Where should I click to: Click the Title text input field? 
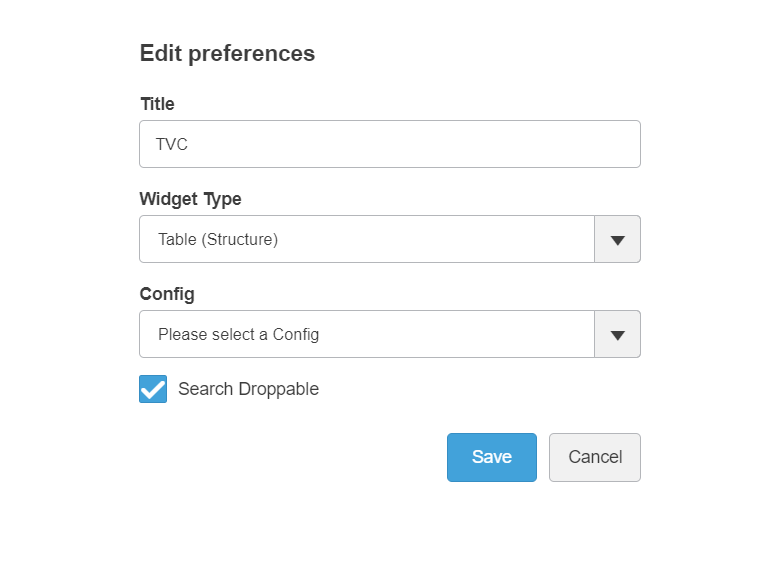389,144
